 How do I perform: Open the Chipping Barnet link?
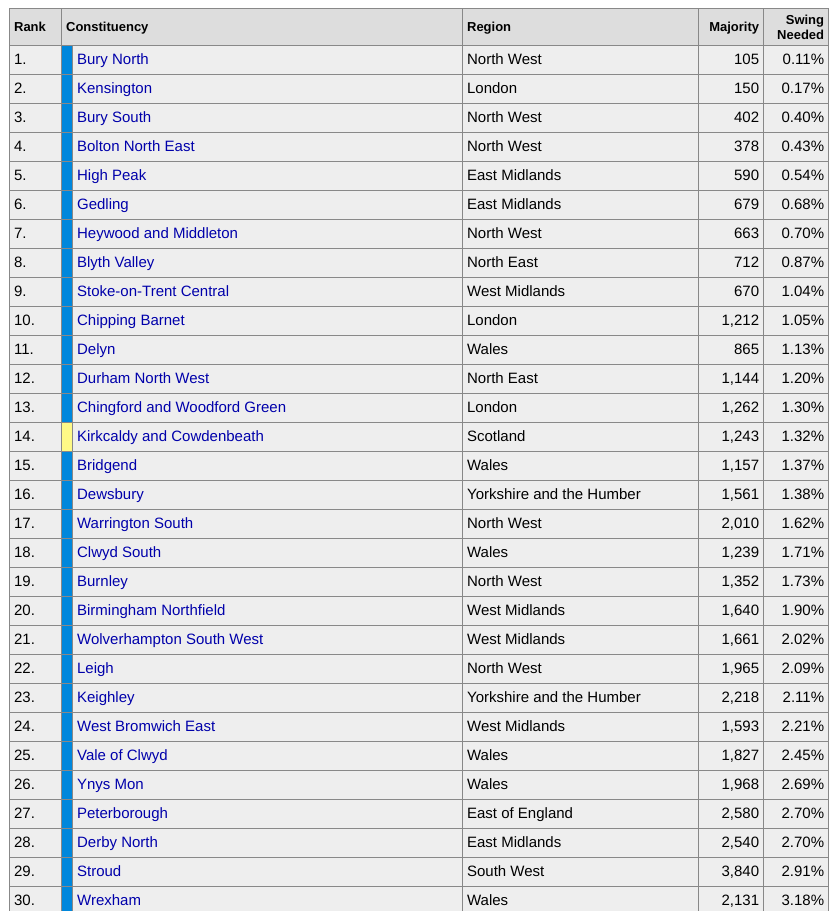(x=131, y=320)
